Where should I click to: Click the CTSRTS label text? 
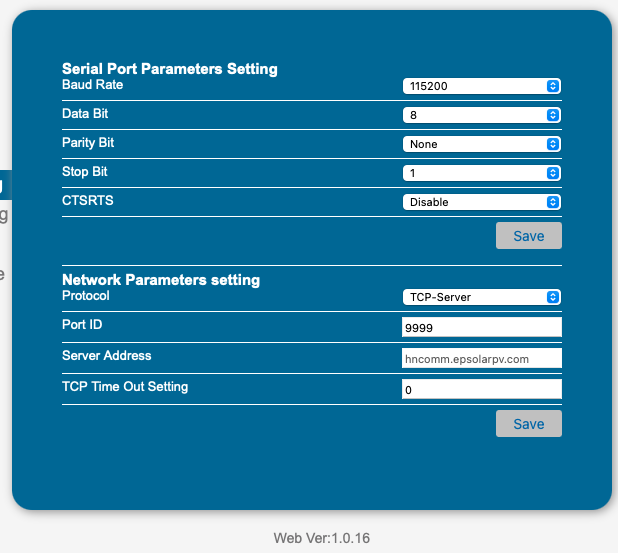[87, 200]
